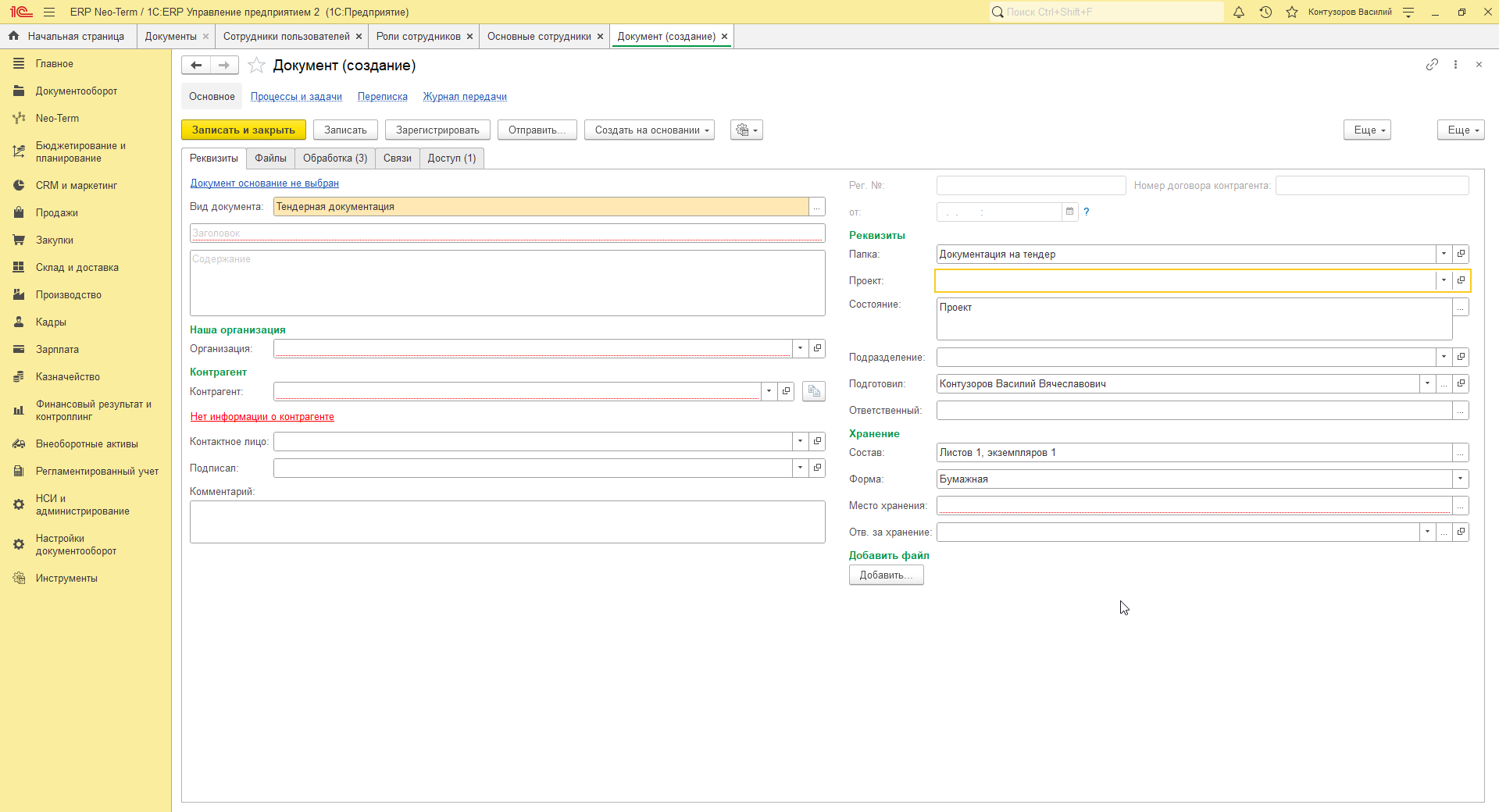This screenshot has height=812, width=1499.
Task: Open favorites star in title bar
Action: coord(1292,12)
